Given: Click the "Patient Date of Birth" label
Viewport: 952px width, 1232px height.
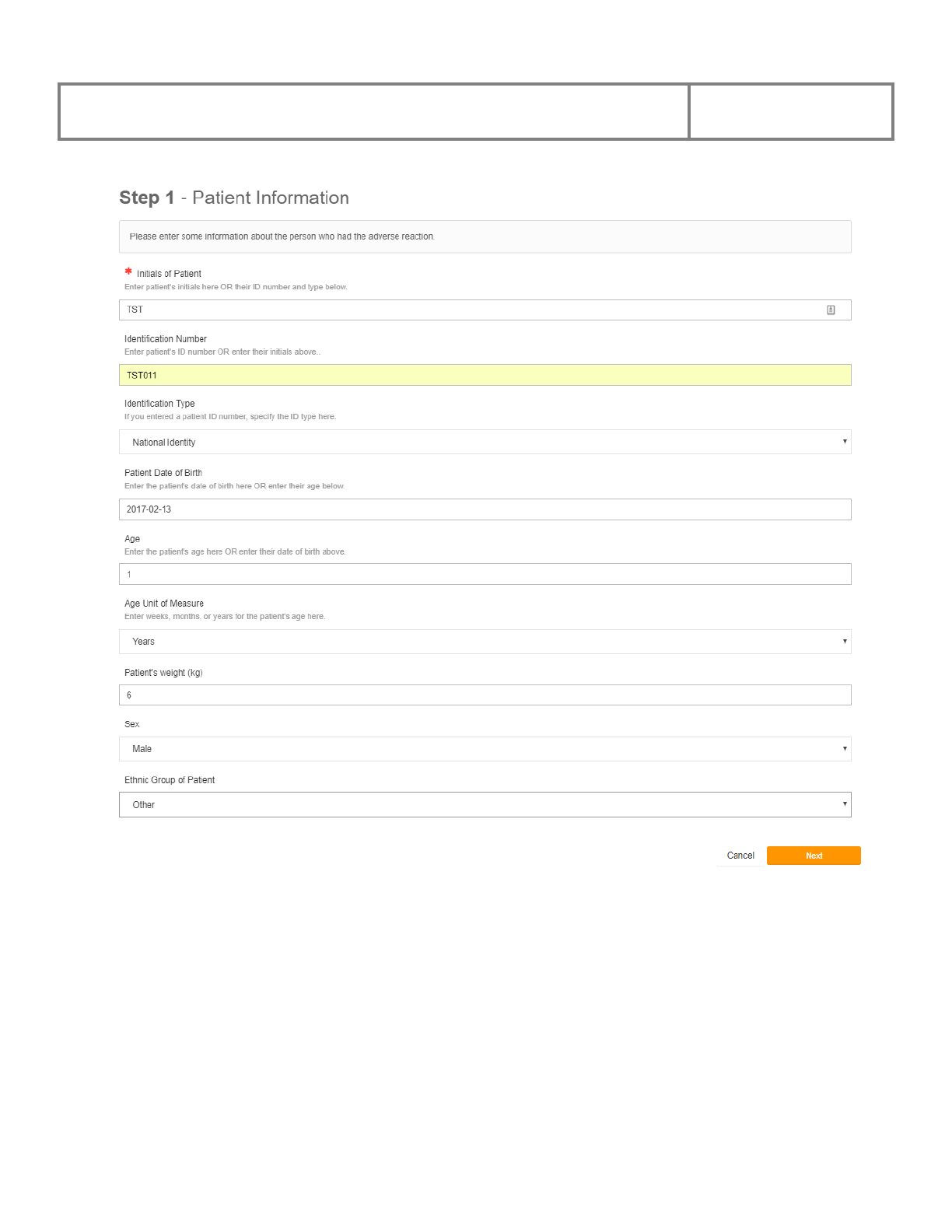Looking at the screenshot, I should pyautogui.click(x=163, y=473).
